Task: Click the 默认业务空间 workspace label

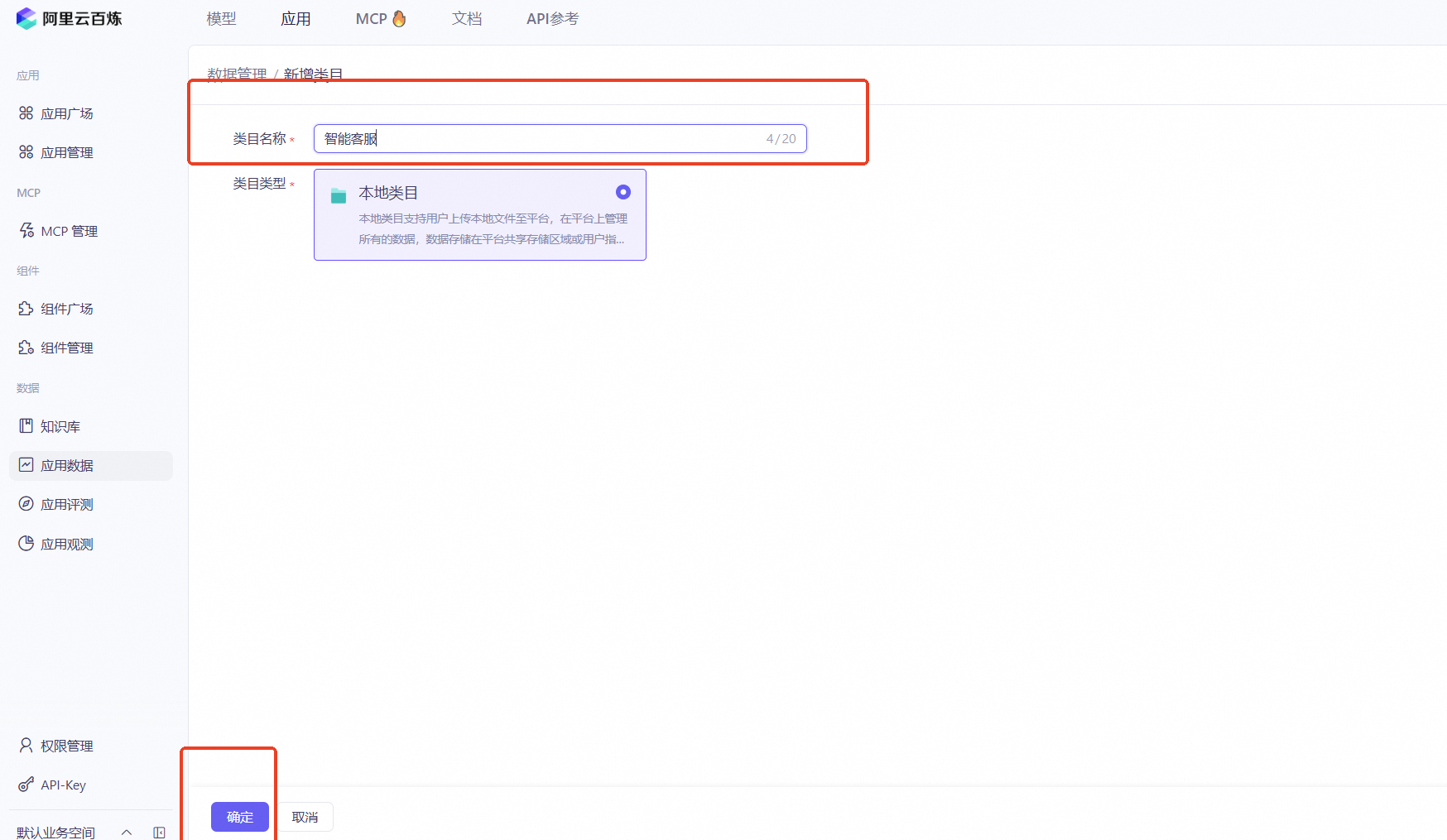Action: click(55, 833)
